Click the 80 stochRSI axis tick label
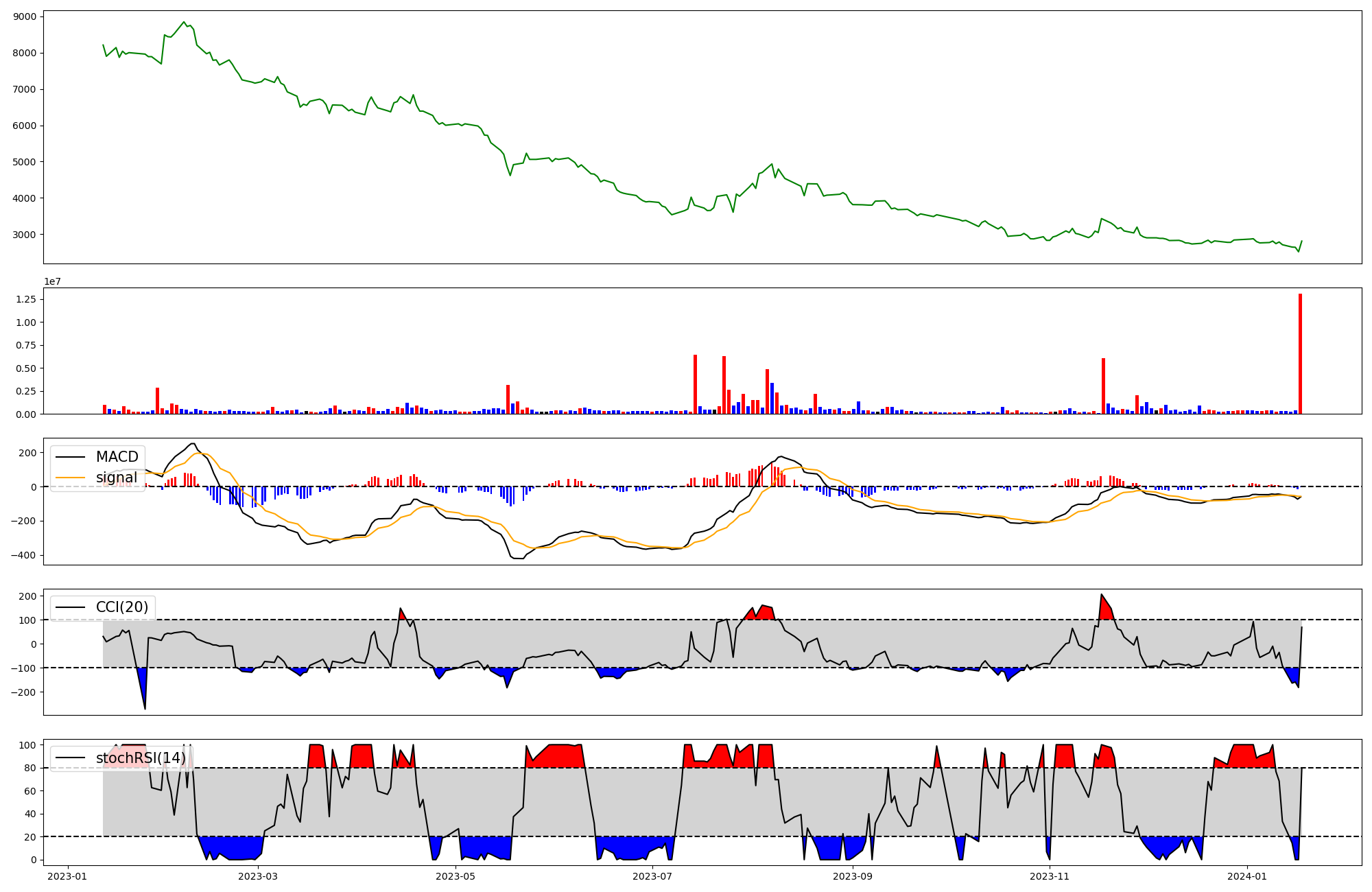1372x892 pixels. (30, 768)
